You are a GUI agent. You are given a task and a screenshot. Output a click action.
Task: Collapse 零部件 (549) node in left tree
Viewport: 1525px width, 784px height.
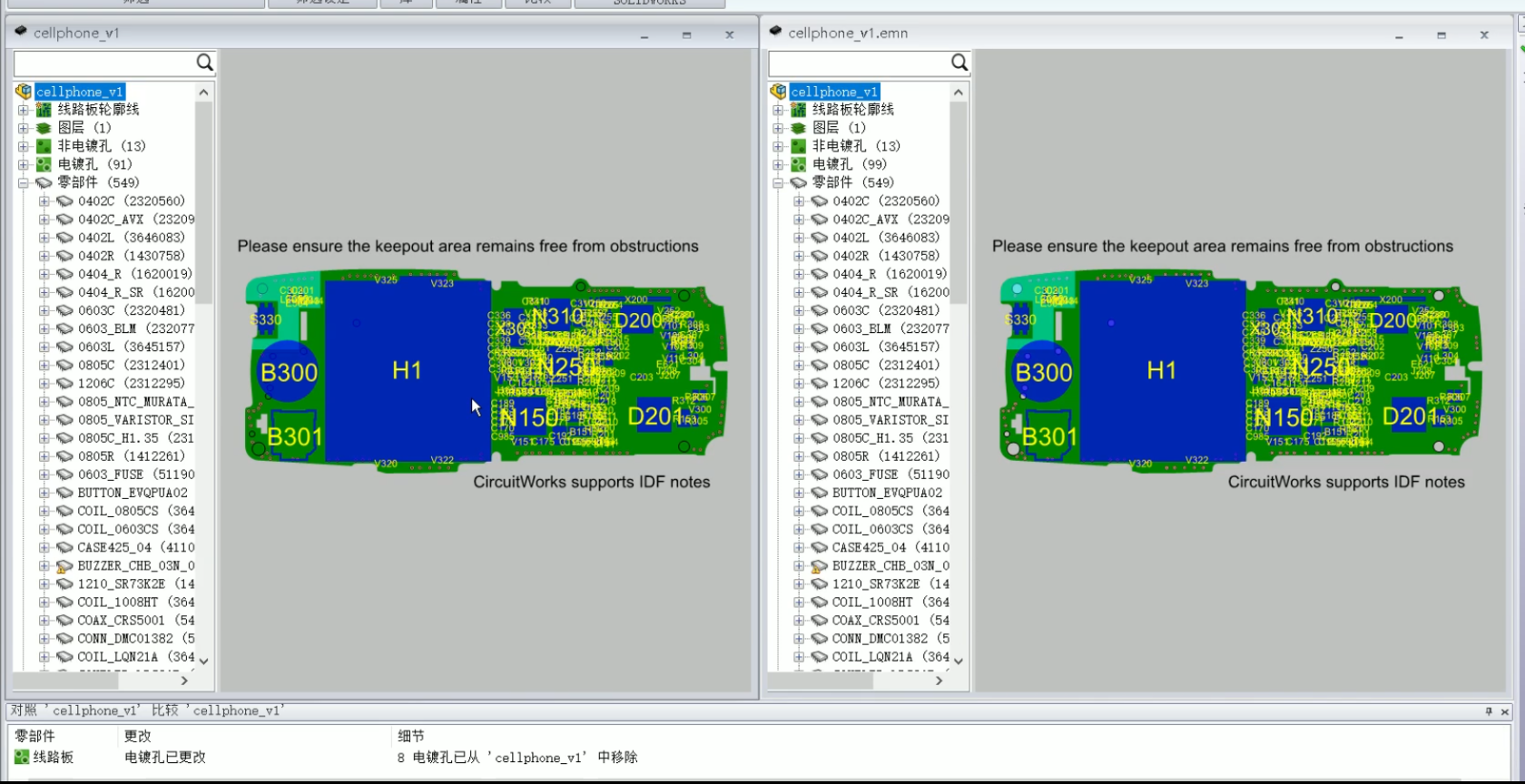coord(24,182)
